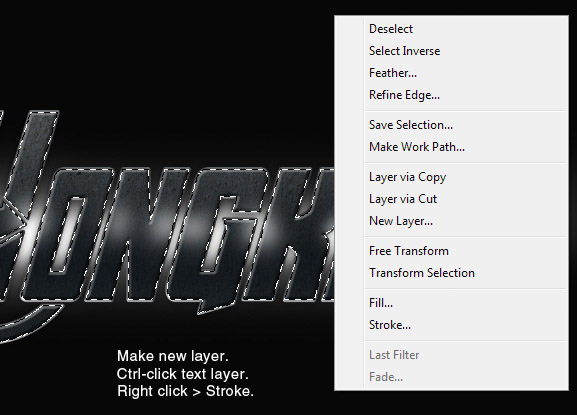
Task: Click the 'Ctrl-click text layer.' caption line
Action: 183,374
